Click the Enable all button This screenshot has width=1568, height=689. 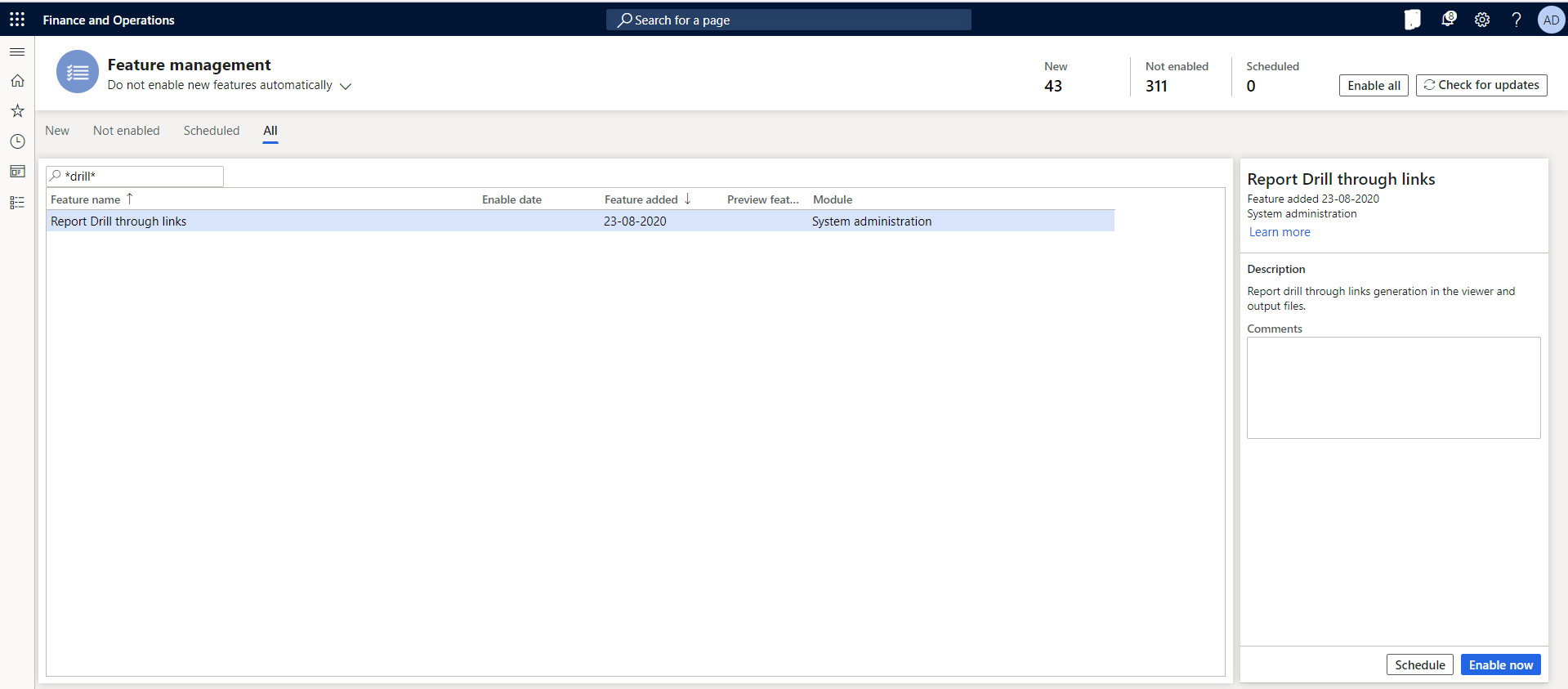coord(1374,85)
